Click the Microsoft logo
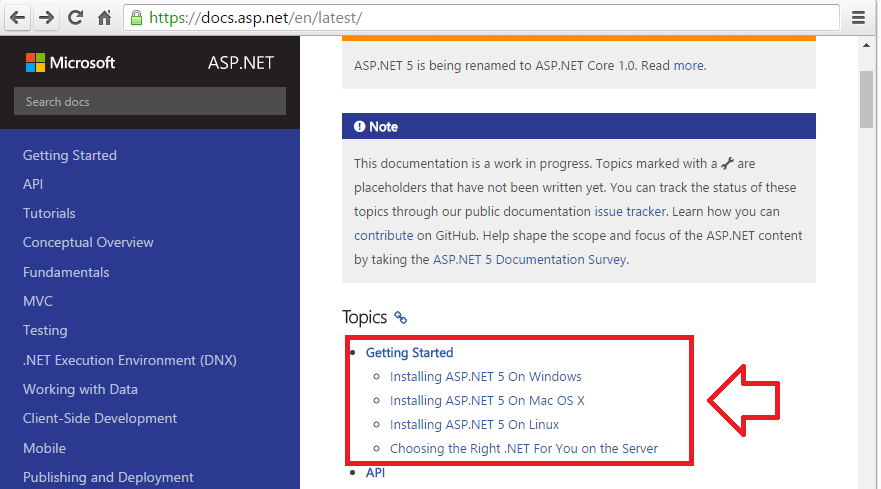The height and width of the screenshot is (489, 881). 70,62
